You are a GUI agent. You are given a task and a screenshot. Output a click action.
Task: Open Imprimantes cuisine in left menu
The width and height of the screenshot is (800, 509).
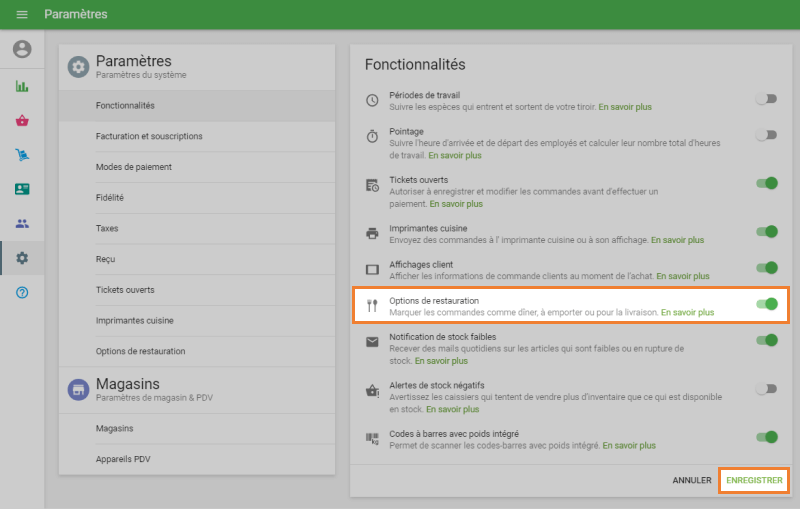(197, 320)
